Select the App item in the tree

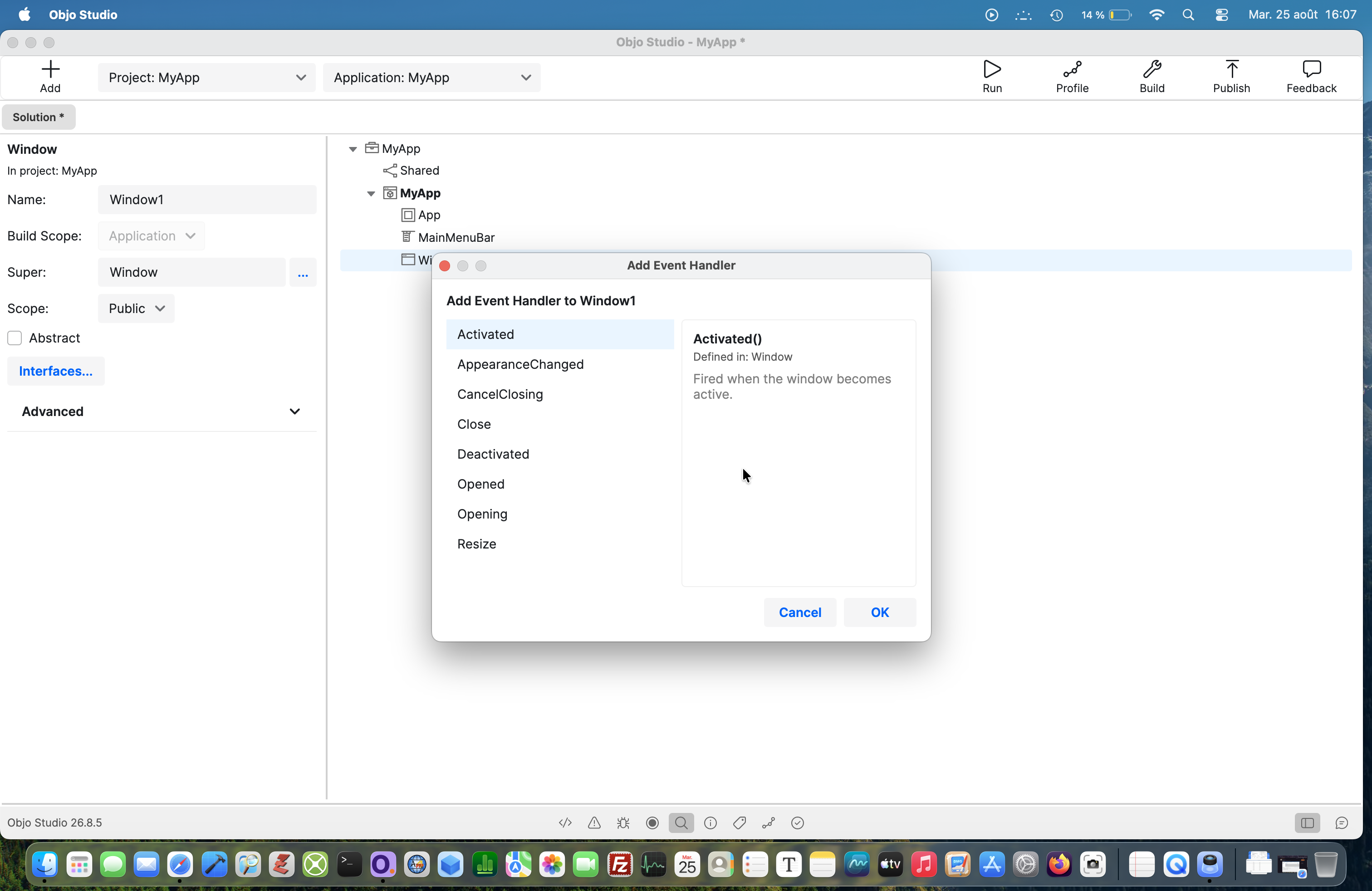pyautogui.click(x=429, y=215)
